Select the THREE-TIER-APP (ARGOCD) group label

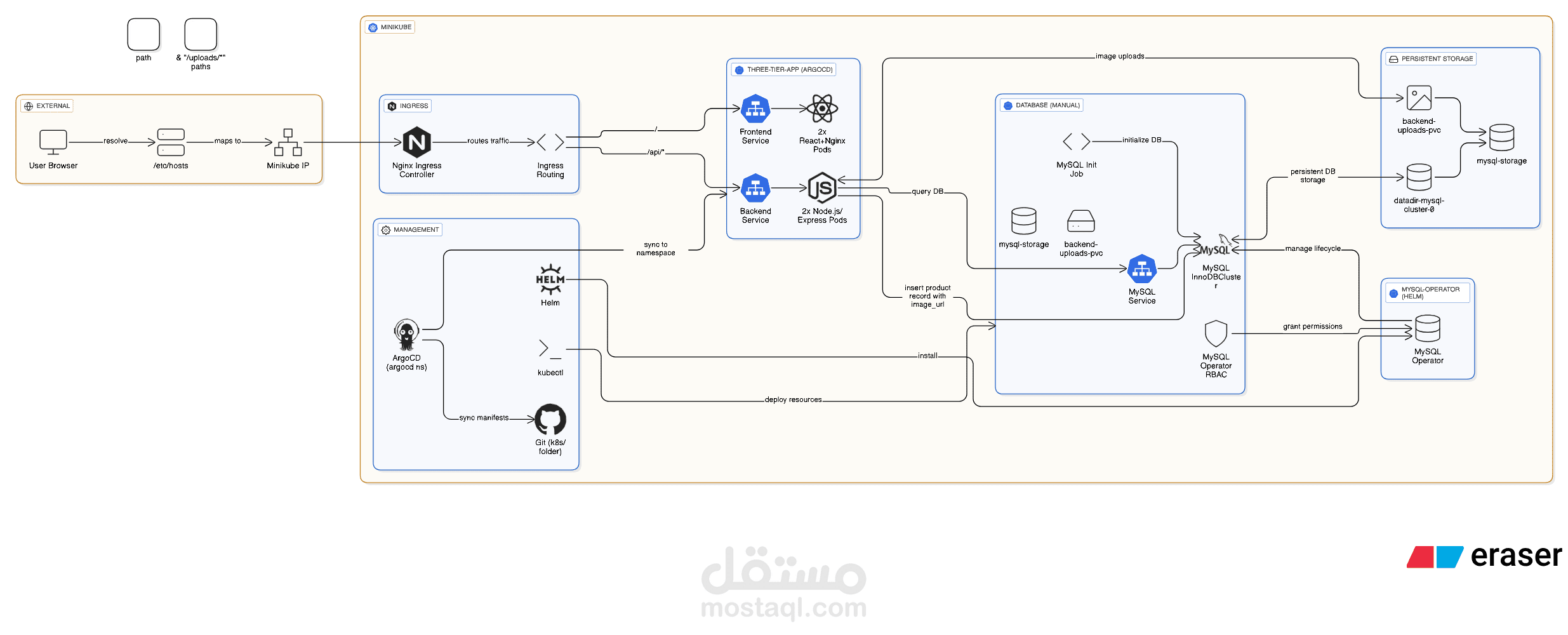tap(784, 70)
